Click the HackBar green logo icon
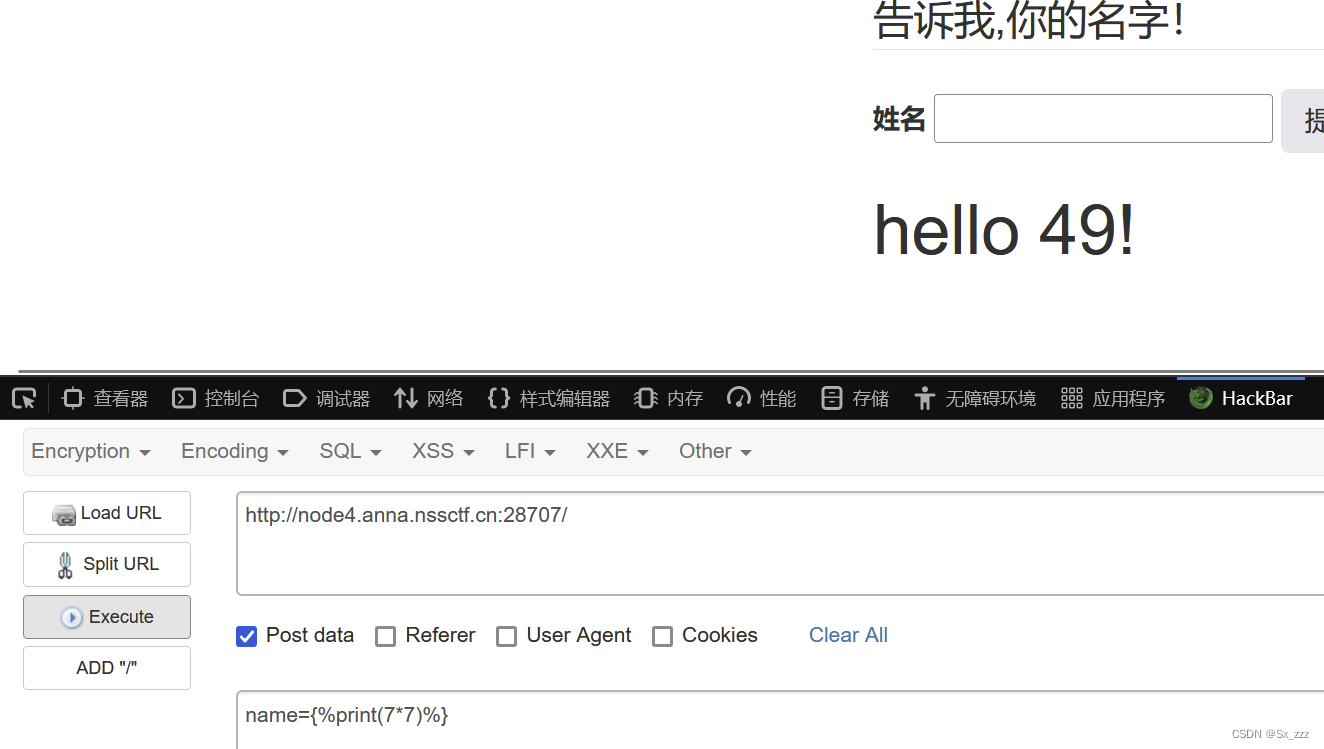 1201,398
